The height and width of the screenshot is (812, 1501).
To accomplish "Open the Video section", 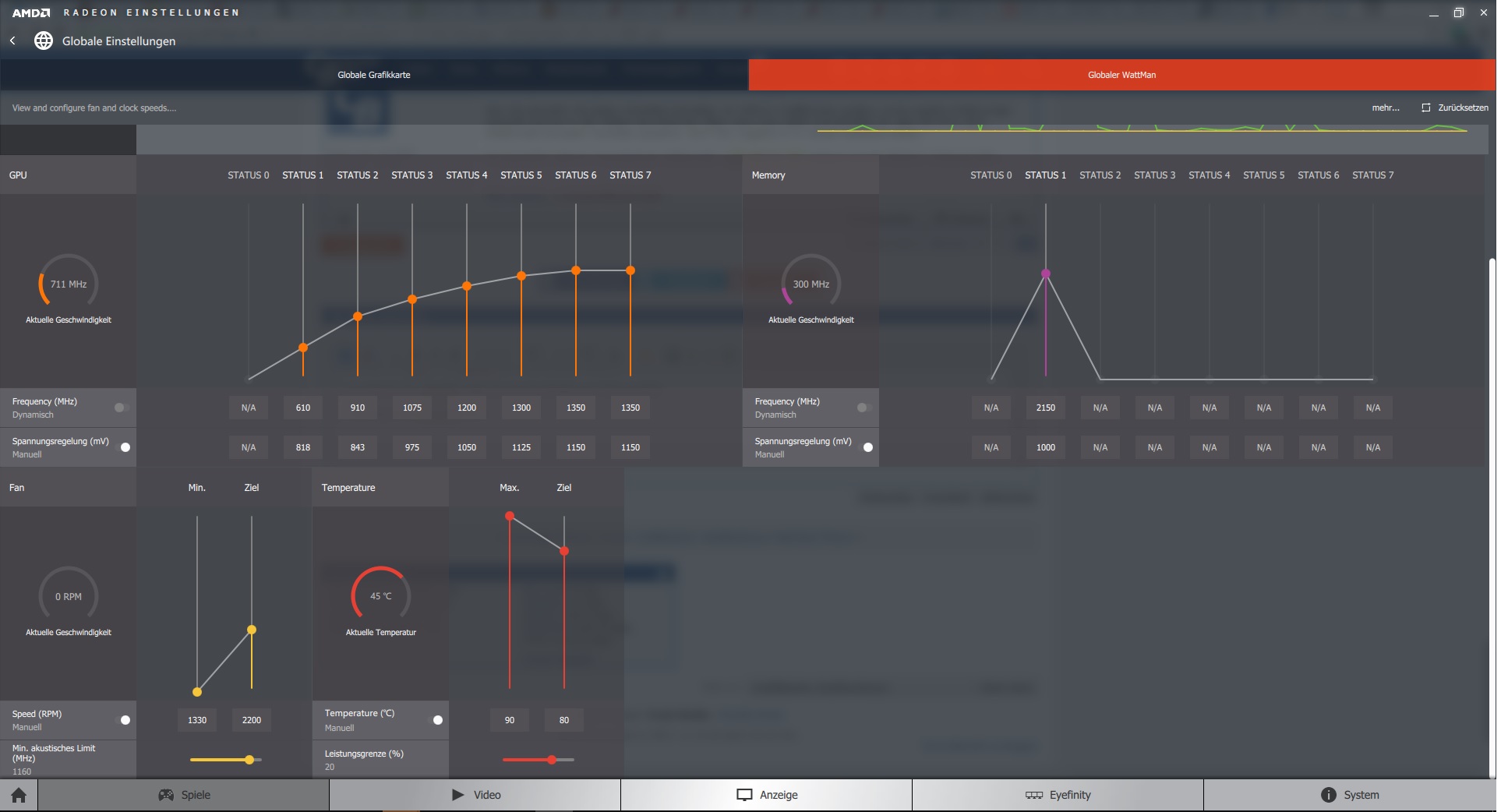I will click(x=475, y=795).
